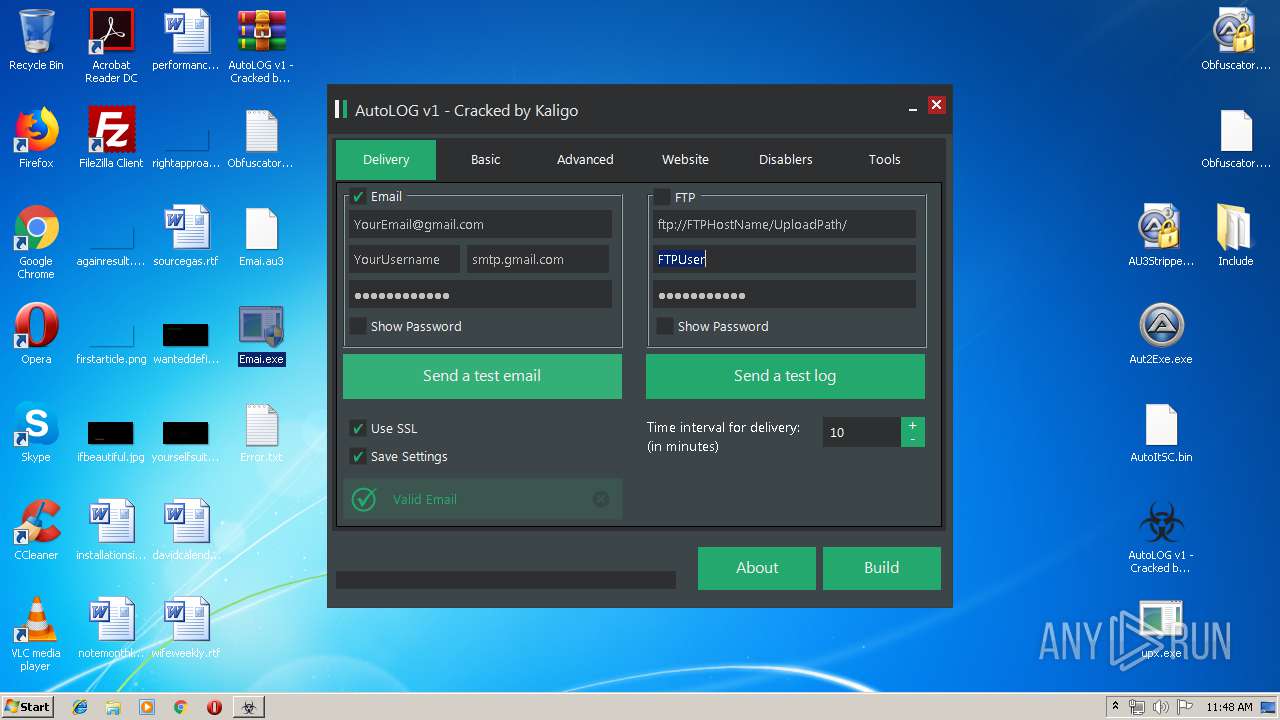Decrease delivery interval with minus button

click(913, 439)
